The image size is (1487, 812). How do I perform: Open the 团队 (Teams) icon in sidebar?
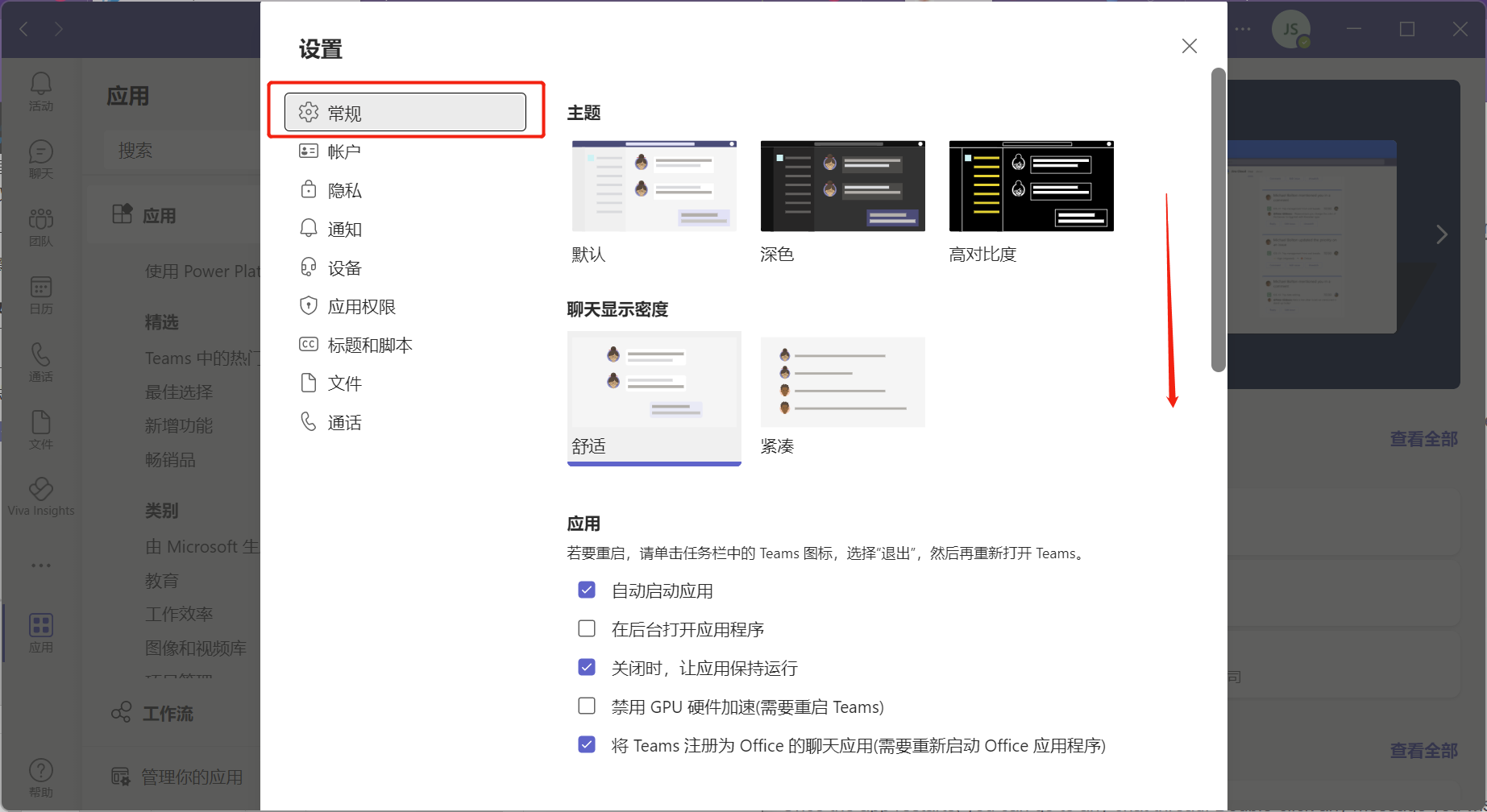(40, 224)
